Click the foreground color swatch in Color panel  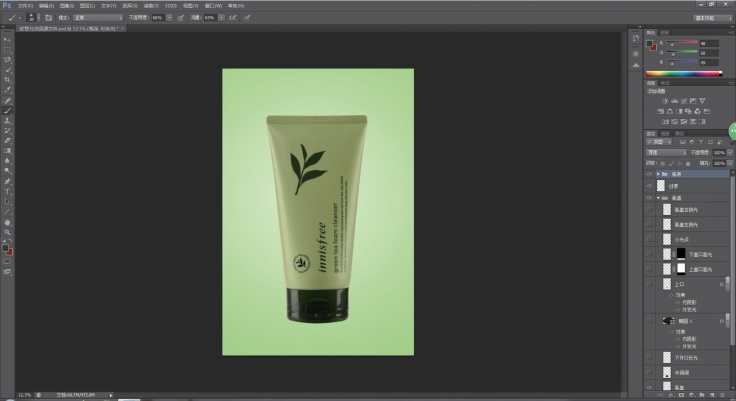click(649, 44)
